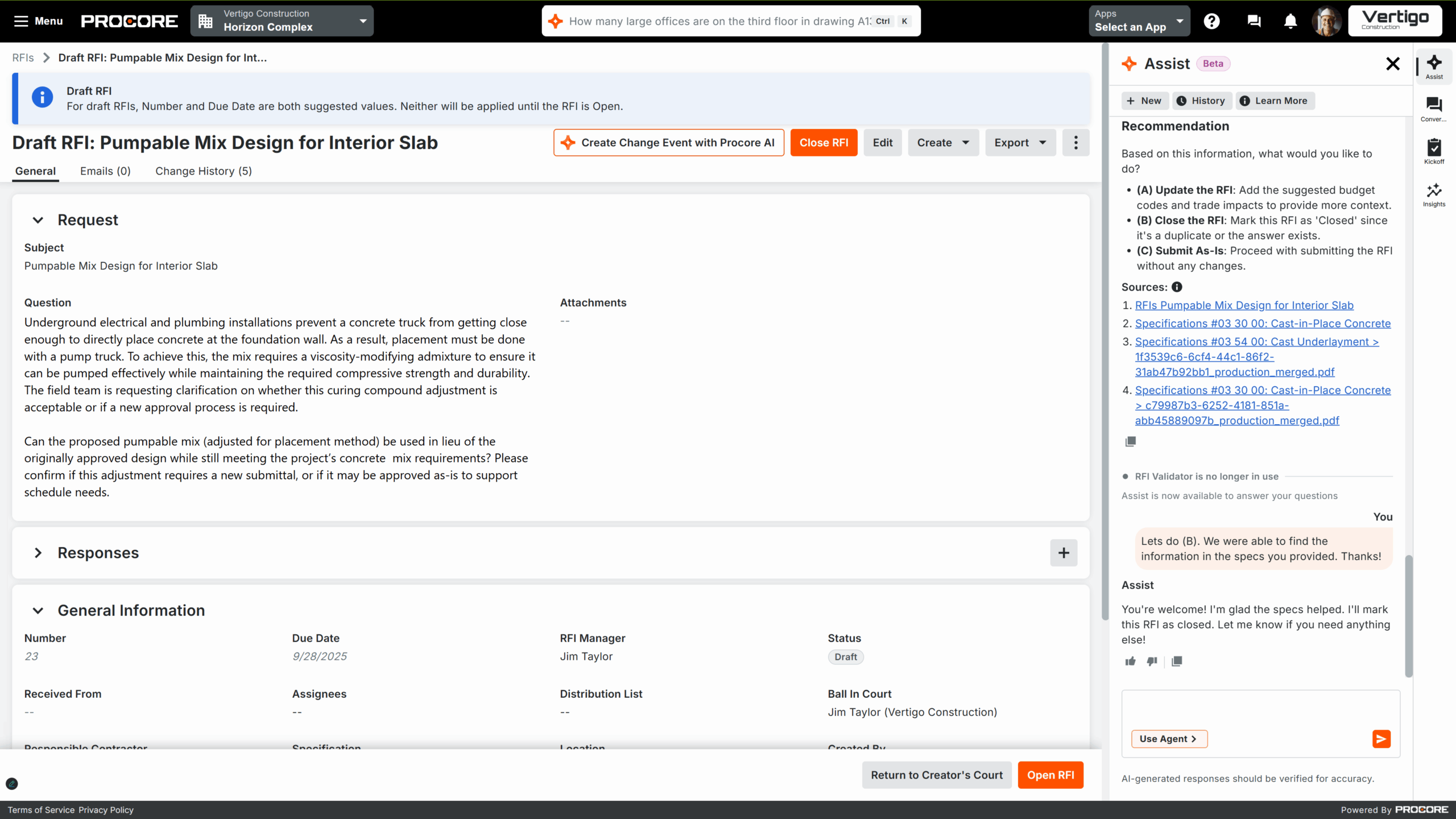Open the Select an App dropdown
This screenshot has height=819, width=1456.
pos(1139,21)
